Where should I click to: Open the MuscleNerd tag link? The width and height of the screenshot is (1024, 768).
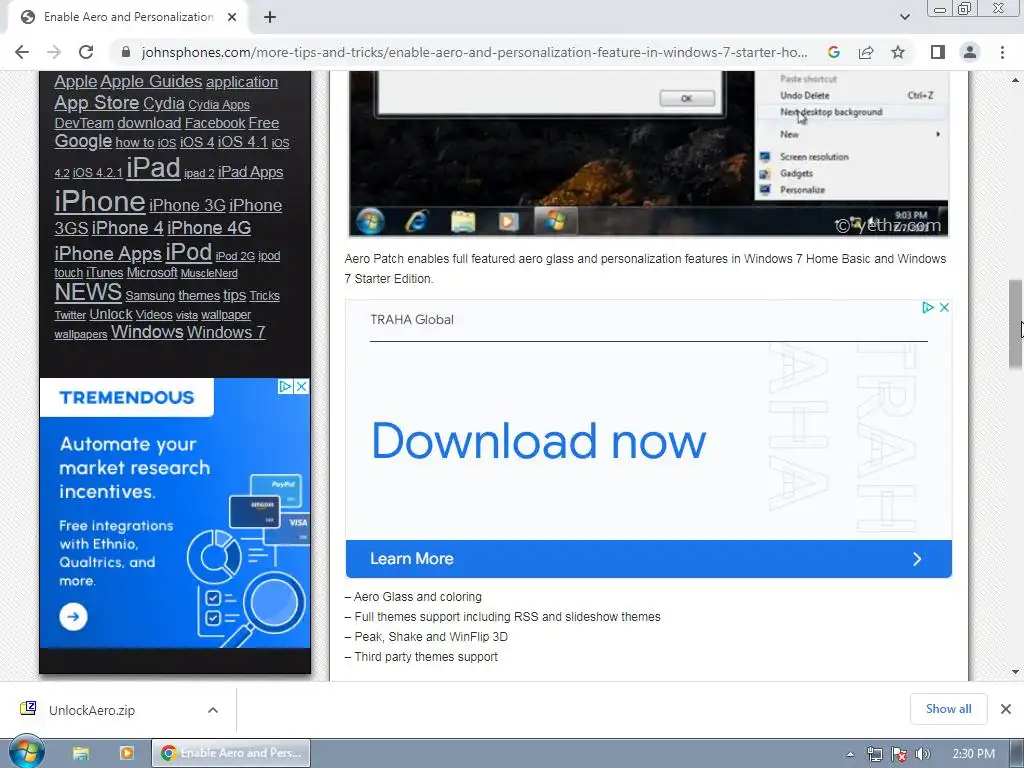[208, 274]
